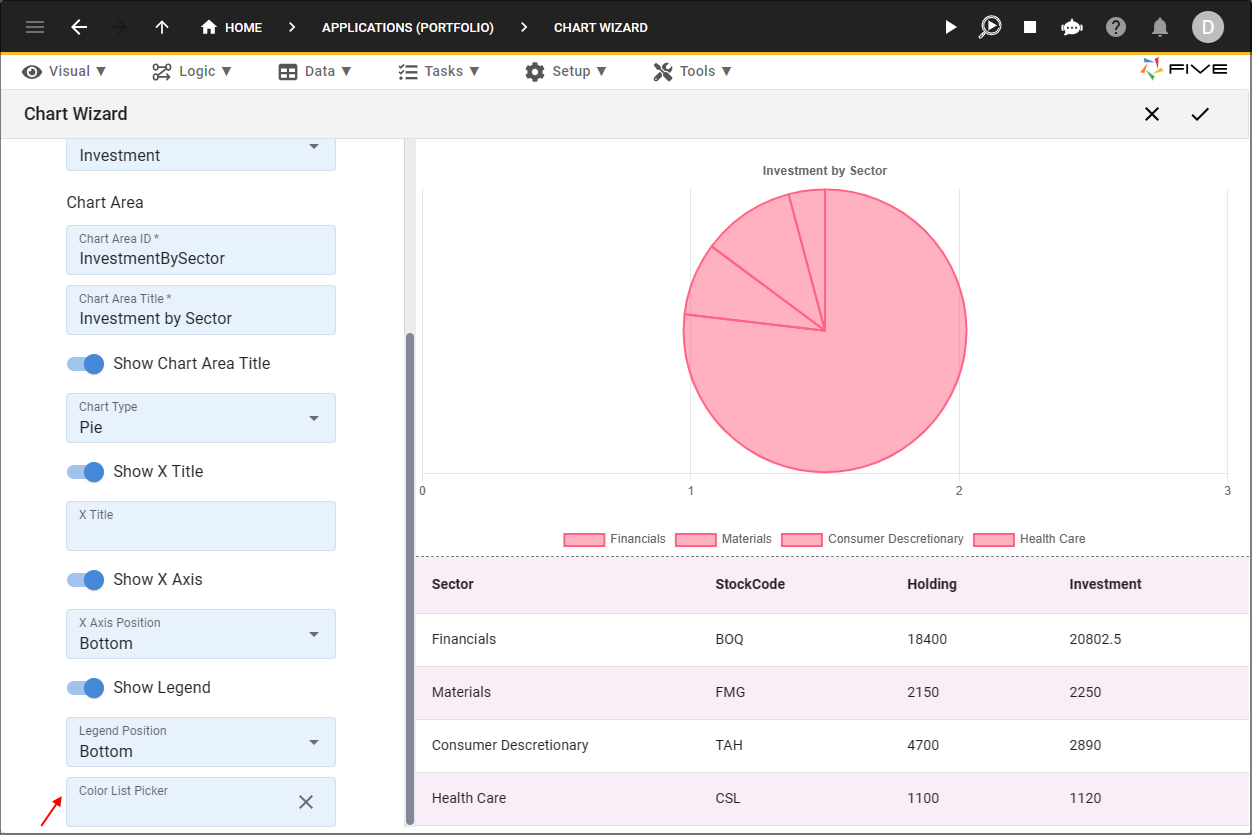Click the StockCode column header
This screenshot has width=1252, height=835.
[x=750, y=584]
